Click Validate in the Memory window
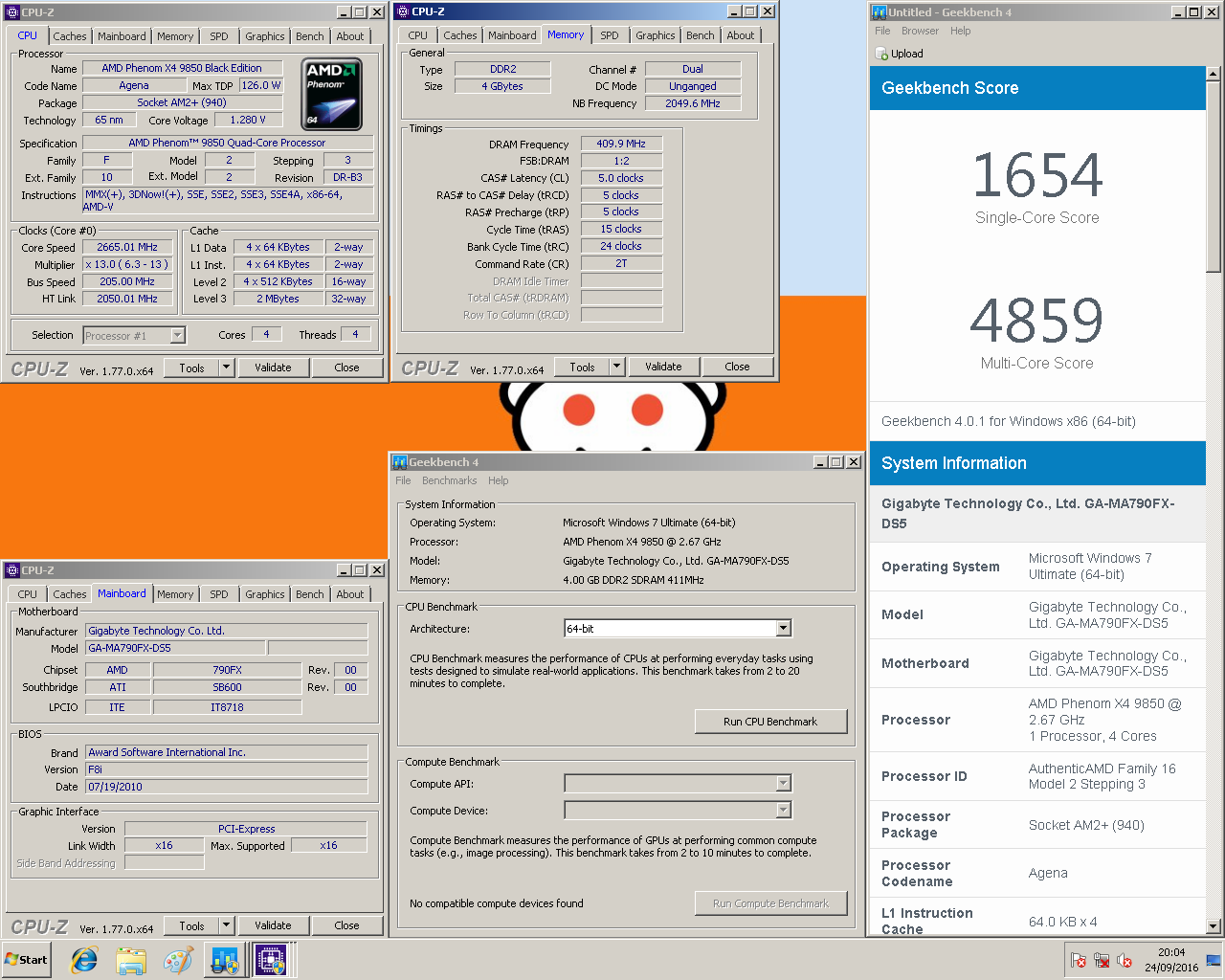 click(x=663, y=367)
